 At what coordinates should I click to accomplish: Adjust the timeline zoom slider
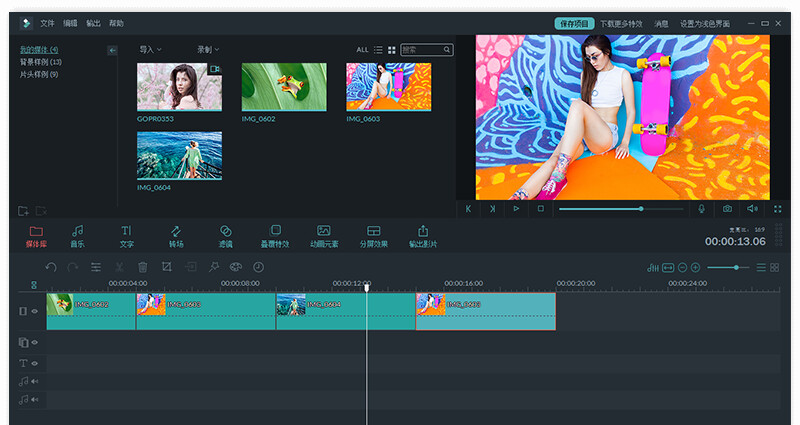click(x=737, y=267)
